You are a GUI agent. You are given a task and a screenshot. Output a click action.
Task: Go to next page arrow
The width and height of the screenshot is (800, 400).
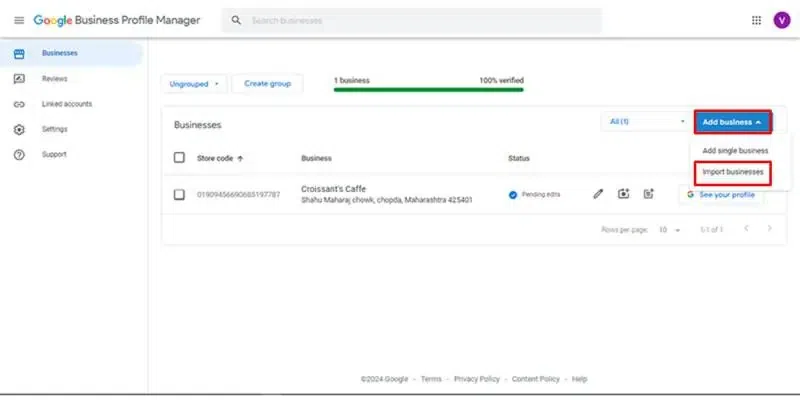pyautogui.click(x=769, y=229)
